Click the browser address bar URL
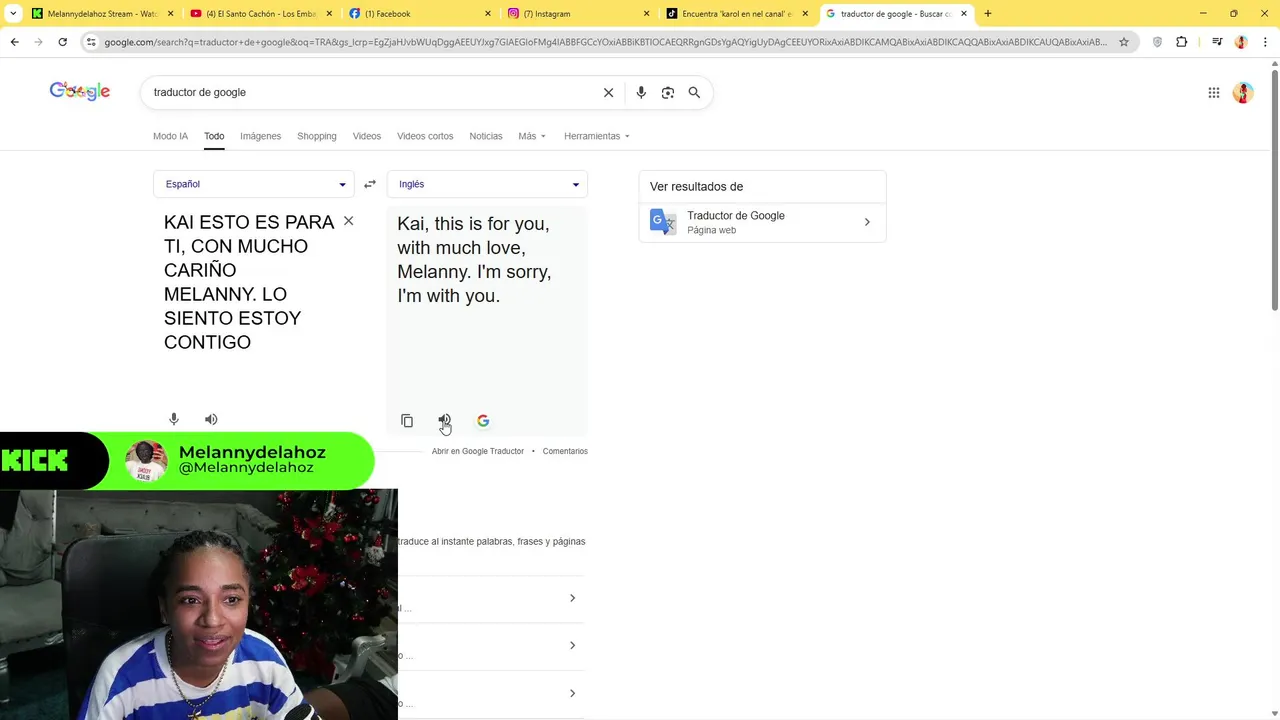Viewport: 1280px width, 720px height. (605, 42)
